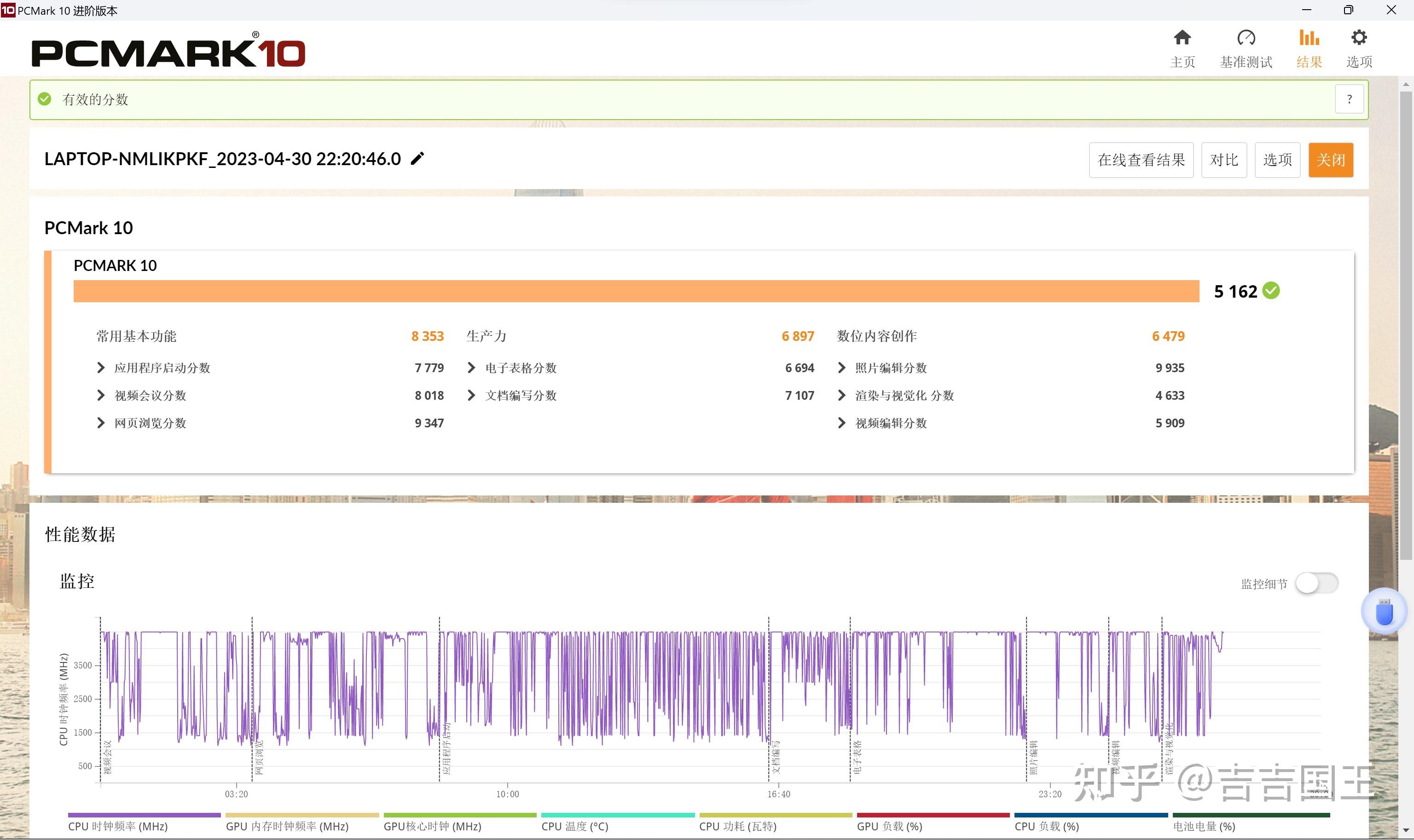Toggle the CPU 温度 (°C) legend item

pyautogui.click(x=574, y=826)
